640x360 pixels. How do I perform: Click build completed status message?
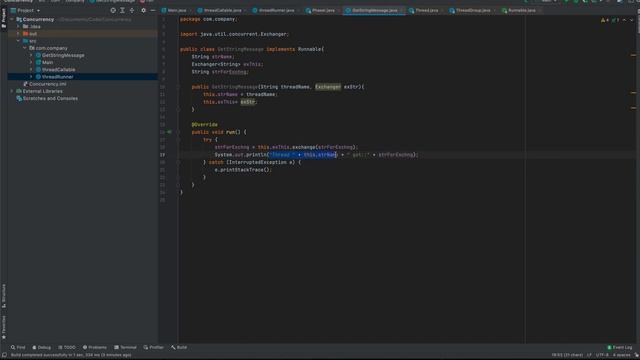(x=71, y=355)
